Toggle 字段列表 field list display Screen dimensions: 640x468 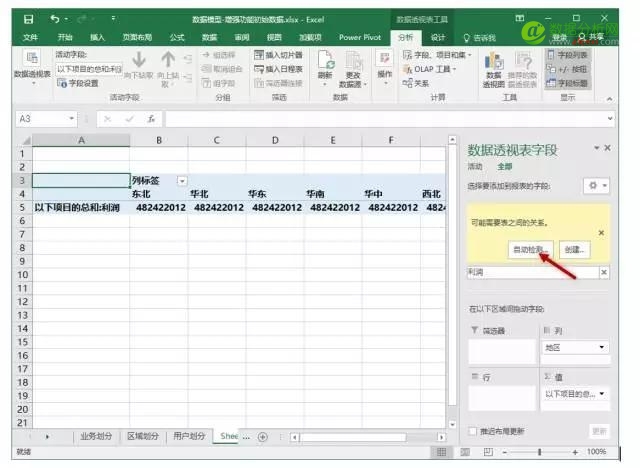click(x=567, y=55)
